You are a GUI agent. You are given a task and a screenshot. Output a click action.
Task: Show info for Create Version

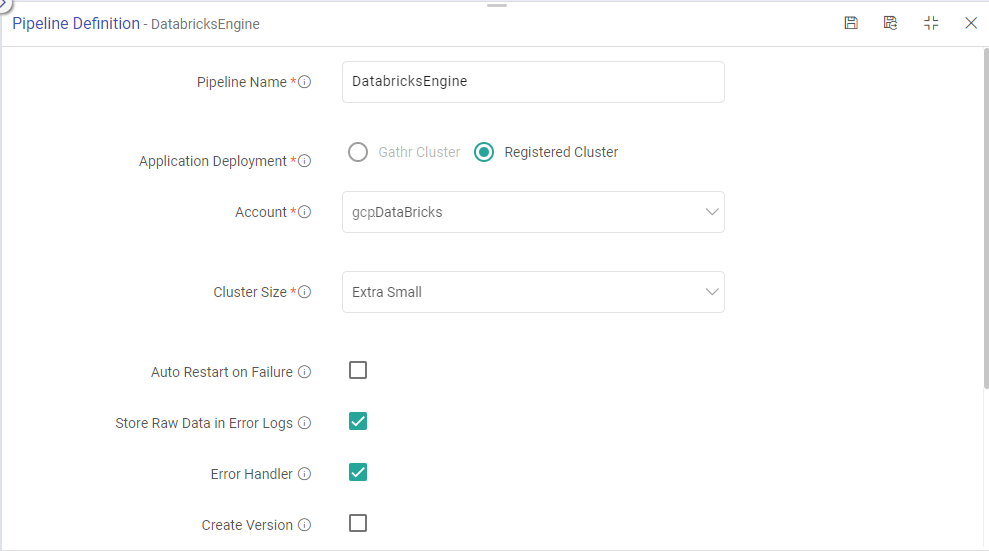(x=305, y=525)
